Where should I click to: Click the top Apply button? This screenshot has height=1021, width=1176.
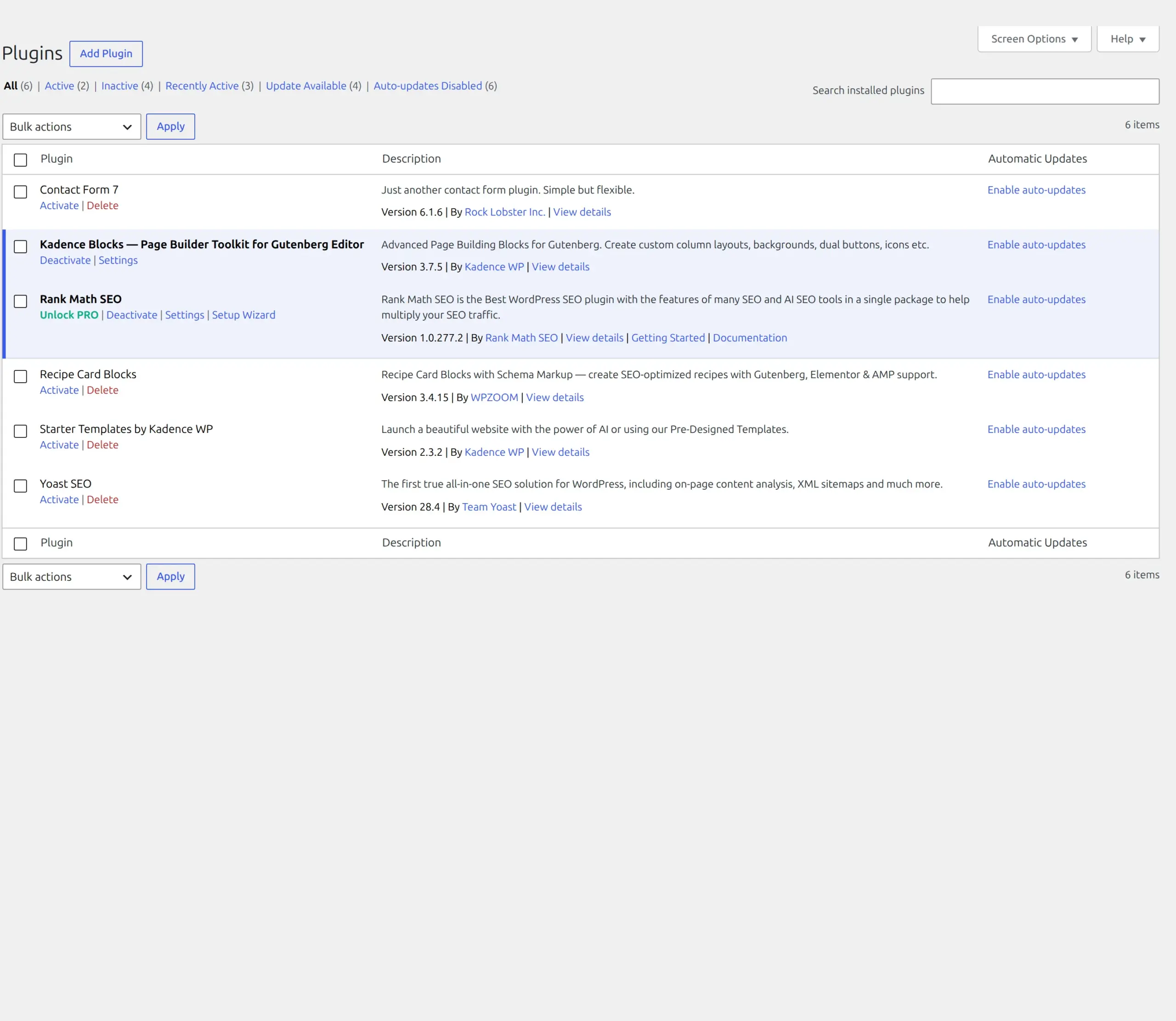tap(170, 126)
